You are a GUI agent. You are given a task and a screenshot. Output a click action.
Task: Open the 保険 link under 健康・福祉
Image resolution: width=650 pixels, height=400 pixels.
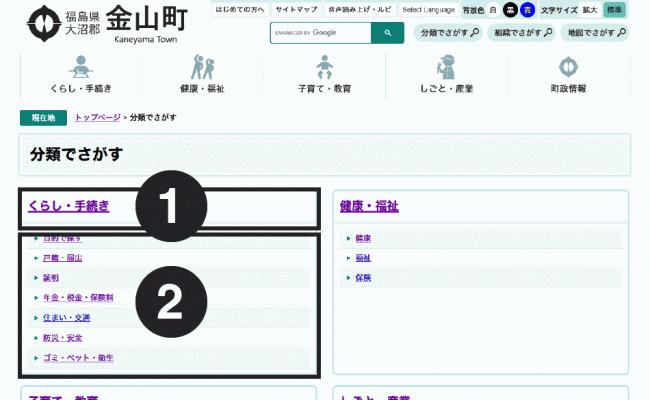pyautogui.click(x=363, y=278)
